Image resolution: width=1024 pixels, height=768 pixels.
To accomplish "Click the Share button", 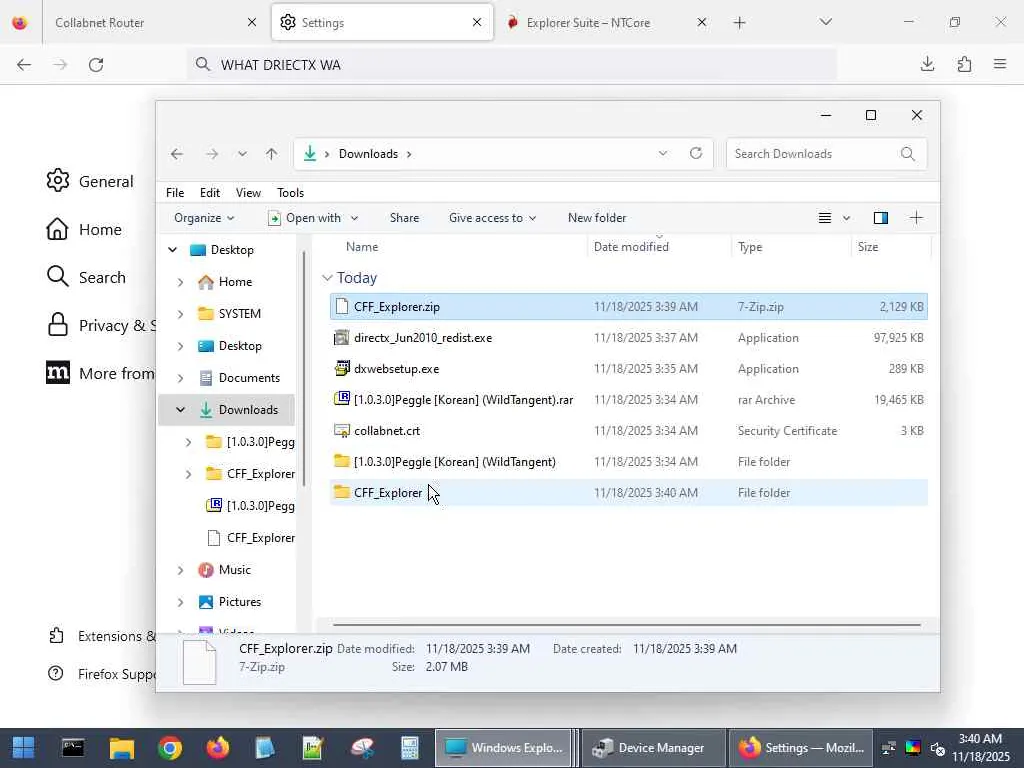I will pyautogui.click(x=404, y=218).
